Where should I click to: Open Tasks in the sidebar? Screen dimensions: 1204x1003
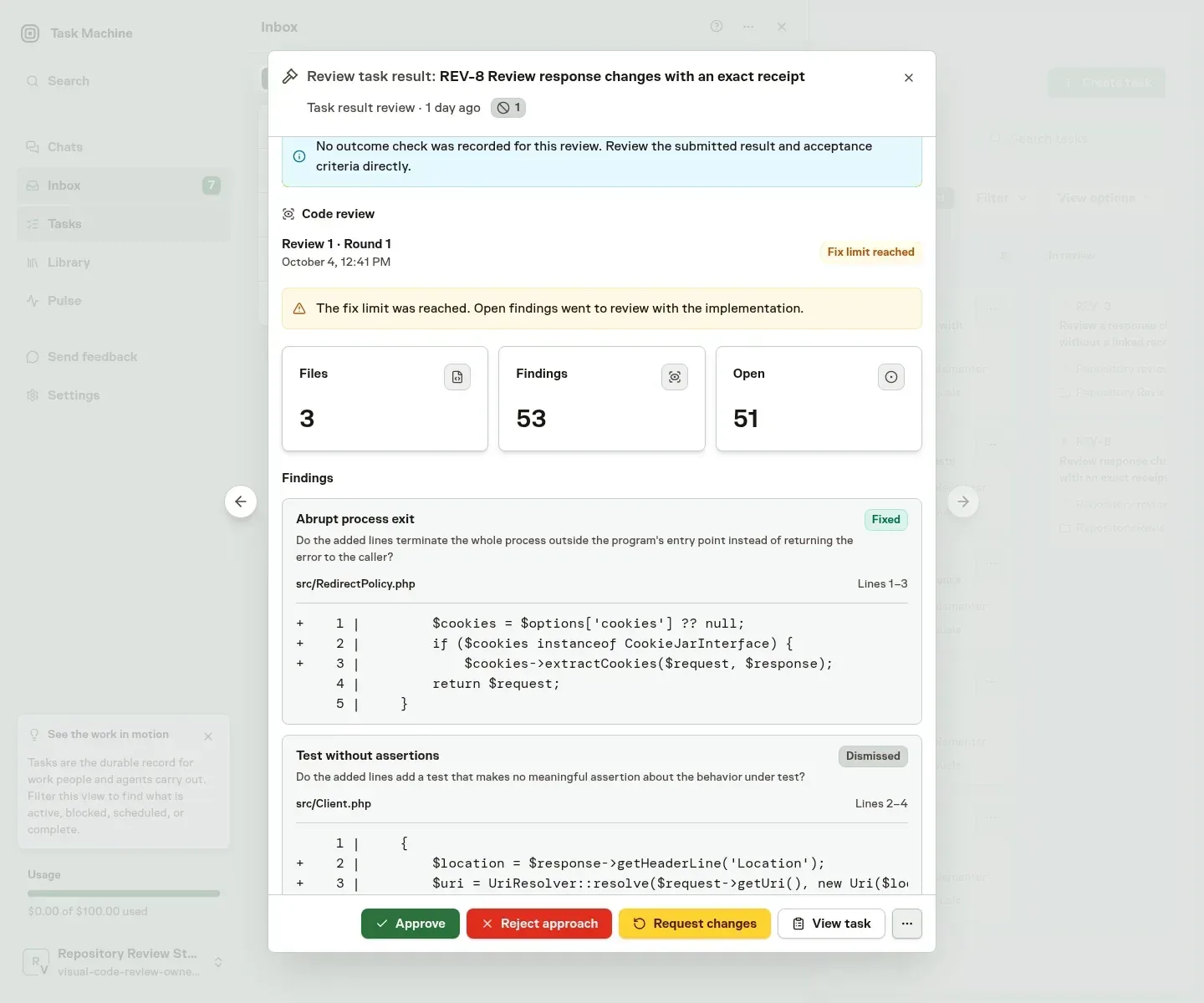tap(124, 224)
